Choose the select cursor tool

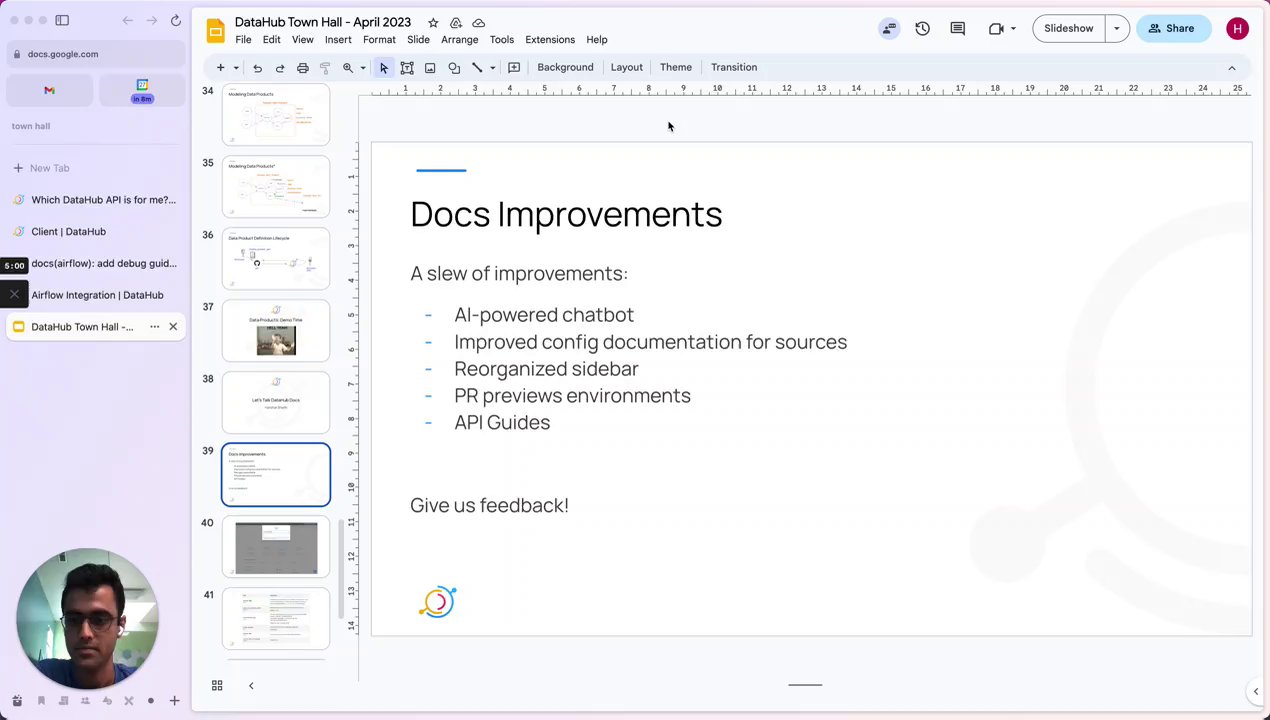coord(384,68)
